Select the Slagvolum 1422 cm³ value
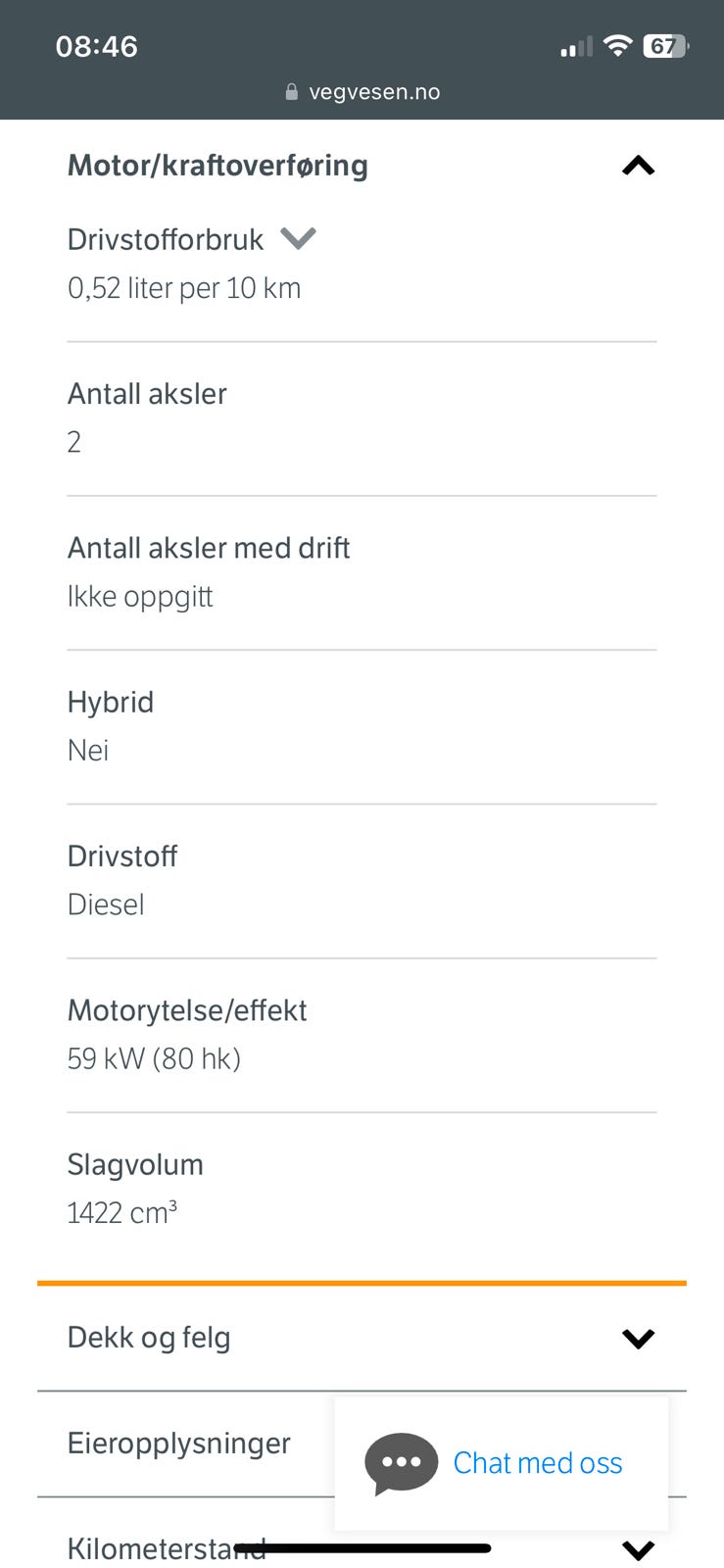This screenshot has height=1568, width=724. click(122, 1212)
